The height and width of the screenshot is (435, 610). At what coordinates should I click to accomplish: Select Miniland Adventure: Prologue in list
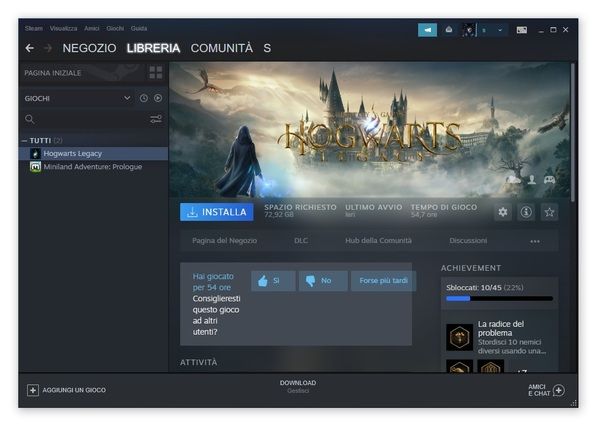pos(93,167)
